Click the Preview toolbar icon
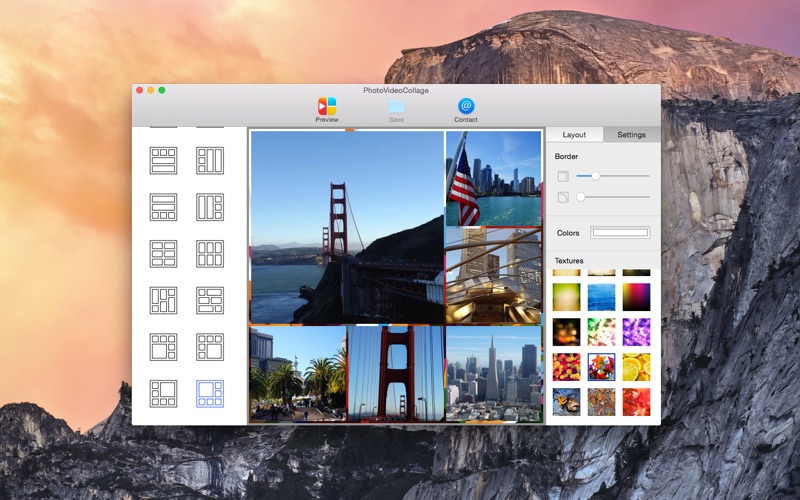Image resolution: width=800 pixels, height=500 pixels. (327, 106)
